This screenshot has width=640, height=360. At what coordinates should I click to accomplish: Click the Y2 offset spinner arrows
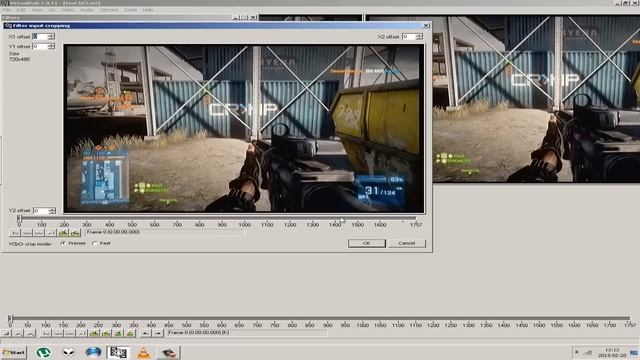[x=52, y=211]
